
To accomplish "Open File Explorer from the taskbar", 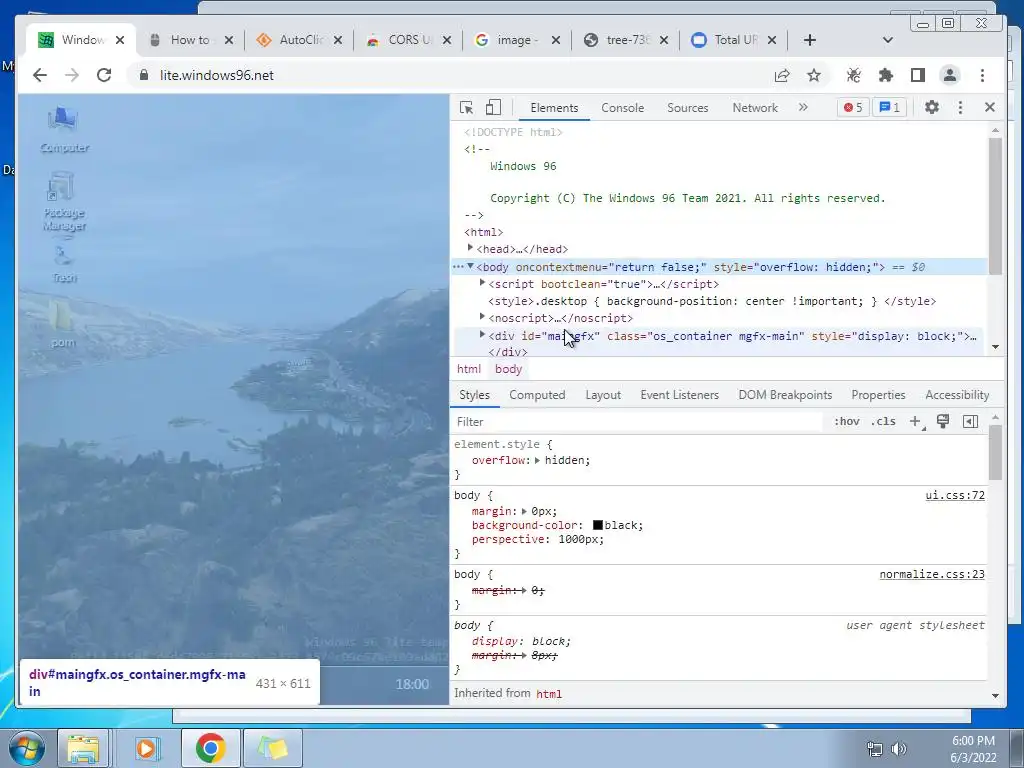I will [83, 748].
